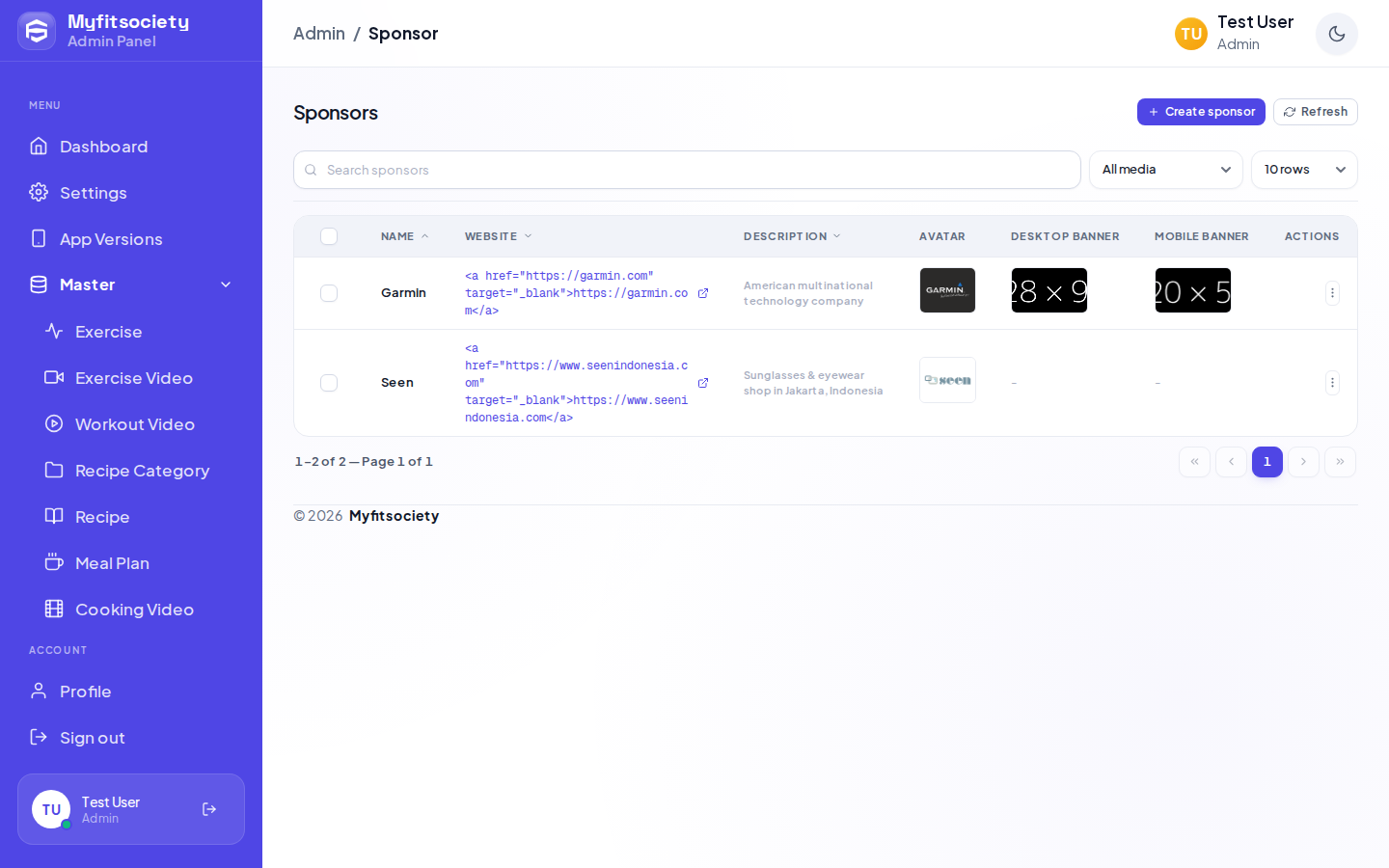The image size is (1389, 868).
Task: Open Seen website external link icon
Action: pyautogui.click(x=703, y=383)
